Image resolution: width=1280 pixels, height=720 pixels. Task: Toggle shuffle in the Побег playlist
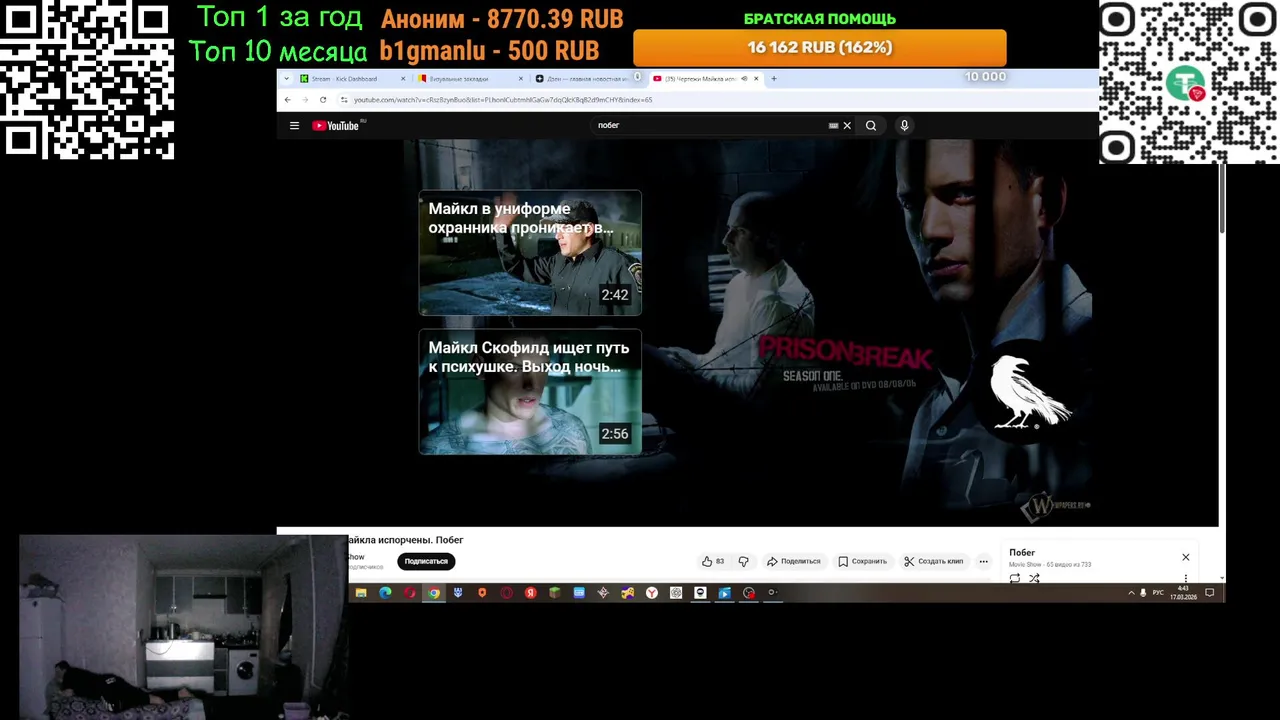click(1034, 578)
